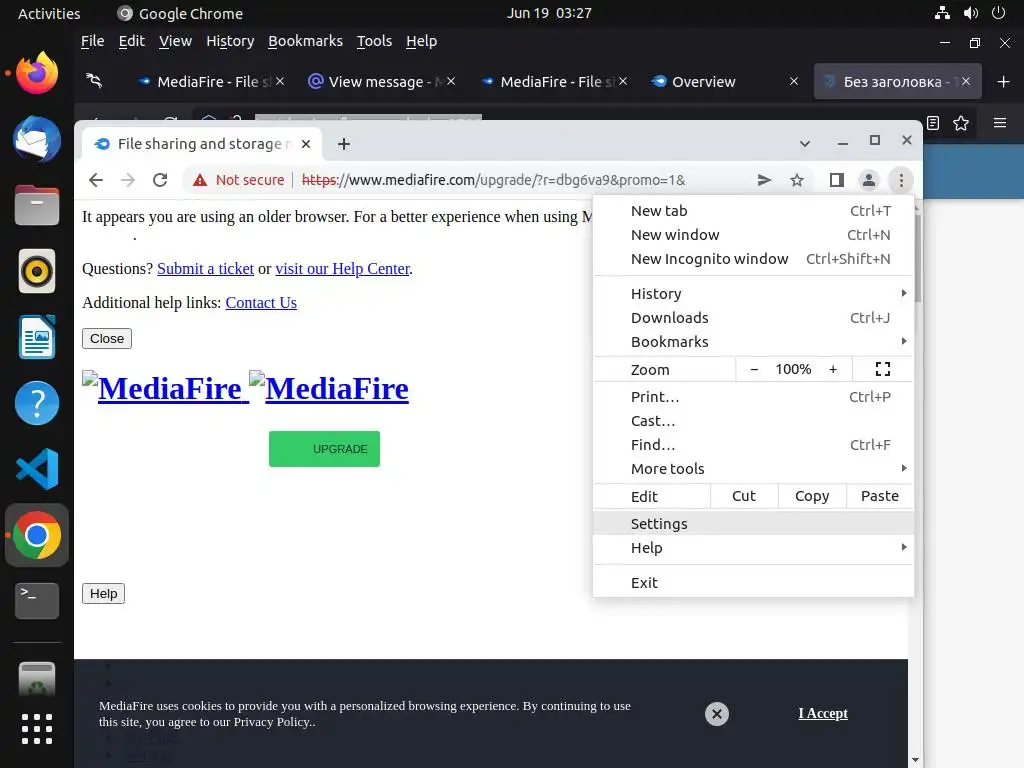Launch Visual Studio Code from the dock
Image resolution: width=1024 pixels, height=768 pixels.
(x=37, y=469)
